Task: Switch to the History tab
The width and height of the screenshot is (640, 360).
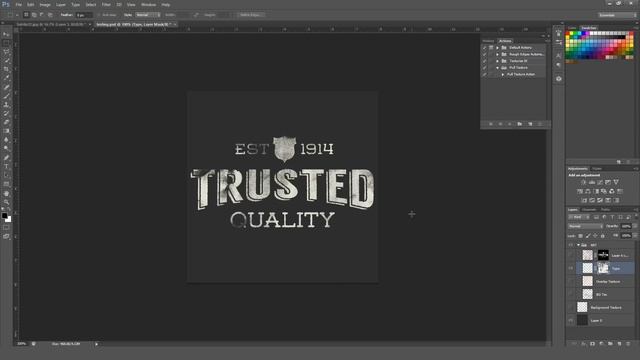Action: tap(488, 41)
